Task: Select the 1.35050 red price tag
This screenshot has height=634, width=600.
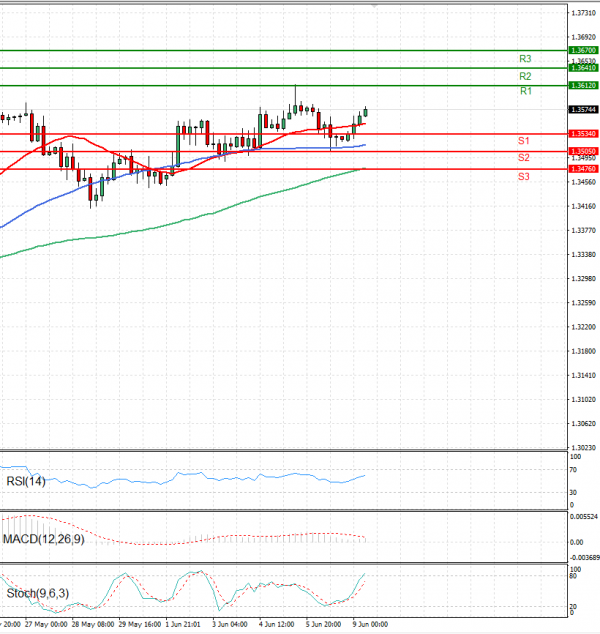Action: pos(583,151)
